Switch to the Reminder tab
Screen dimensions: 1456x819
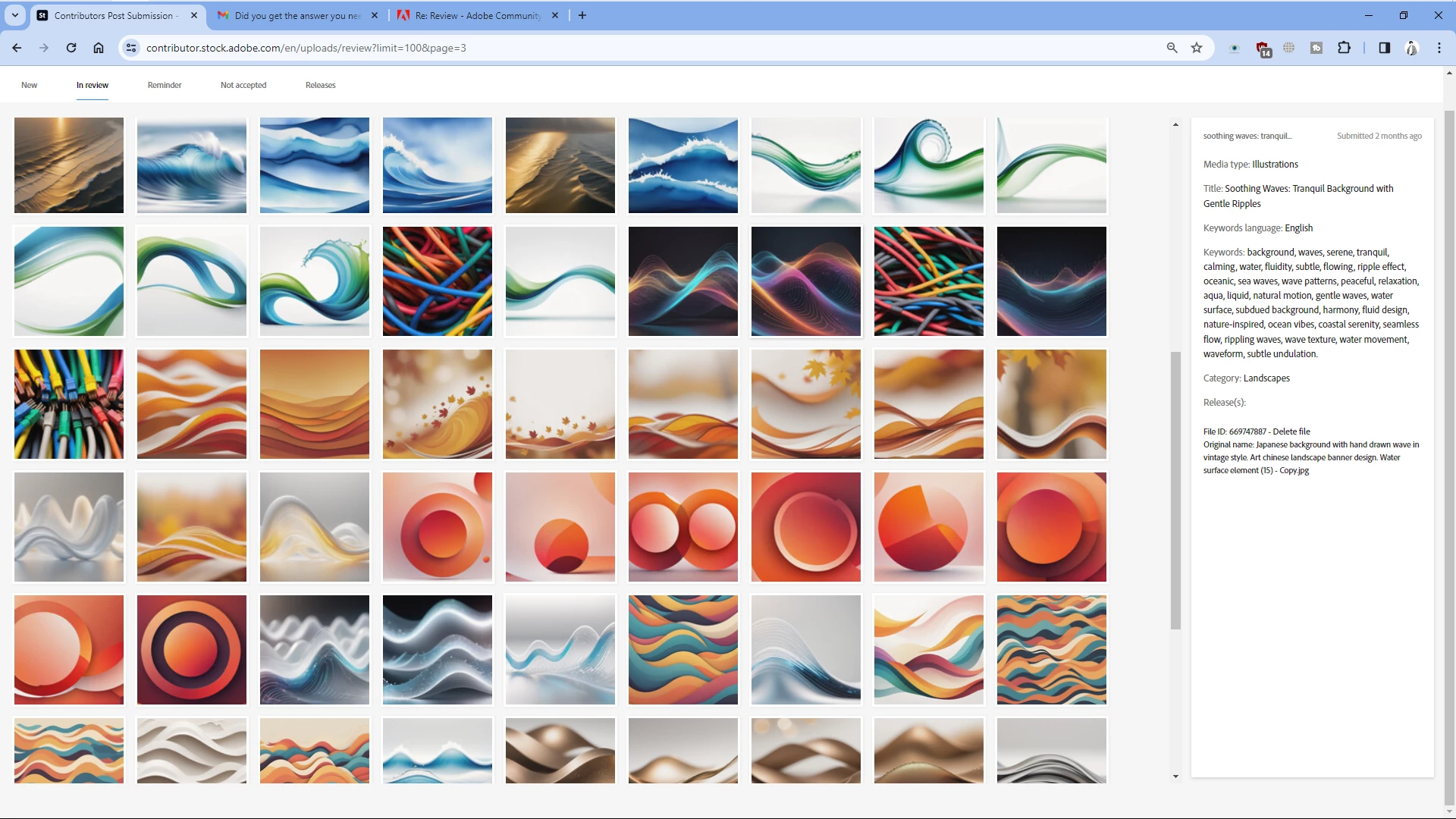(164, 85)
